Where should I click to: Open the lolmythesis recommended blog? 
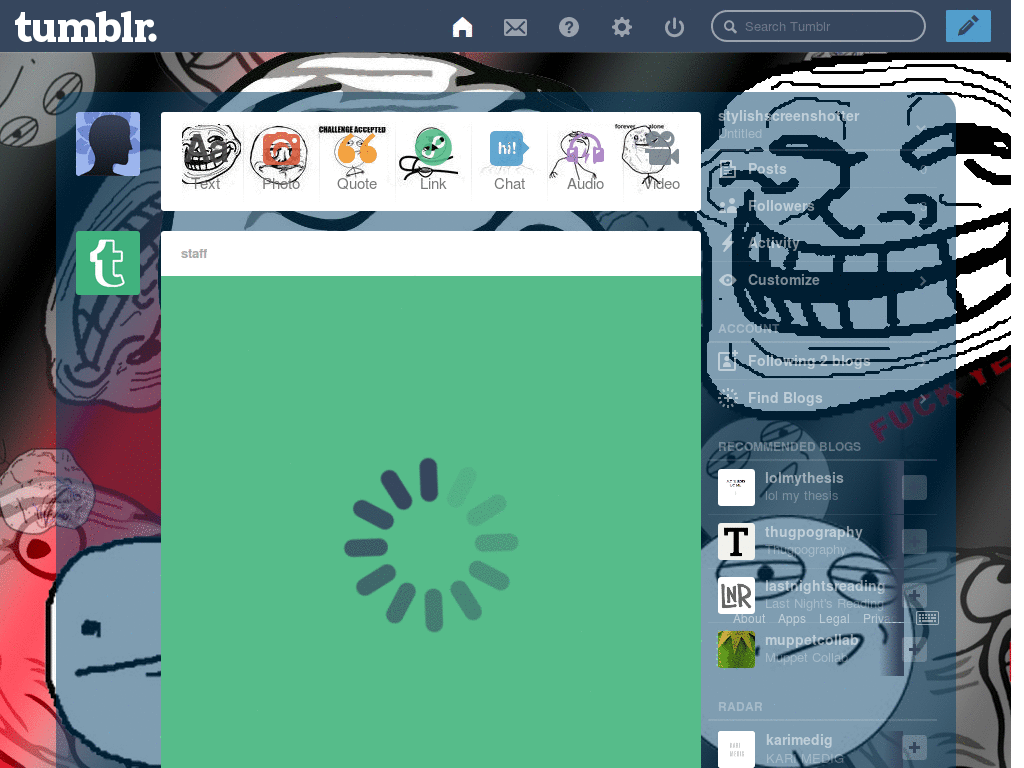tap(804, 478)
